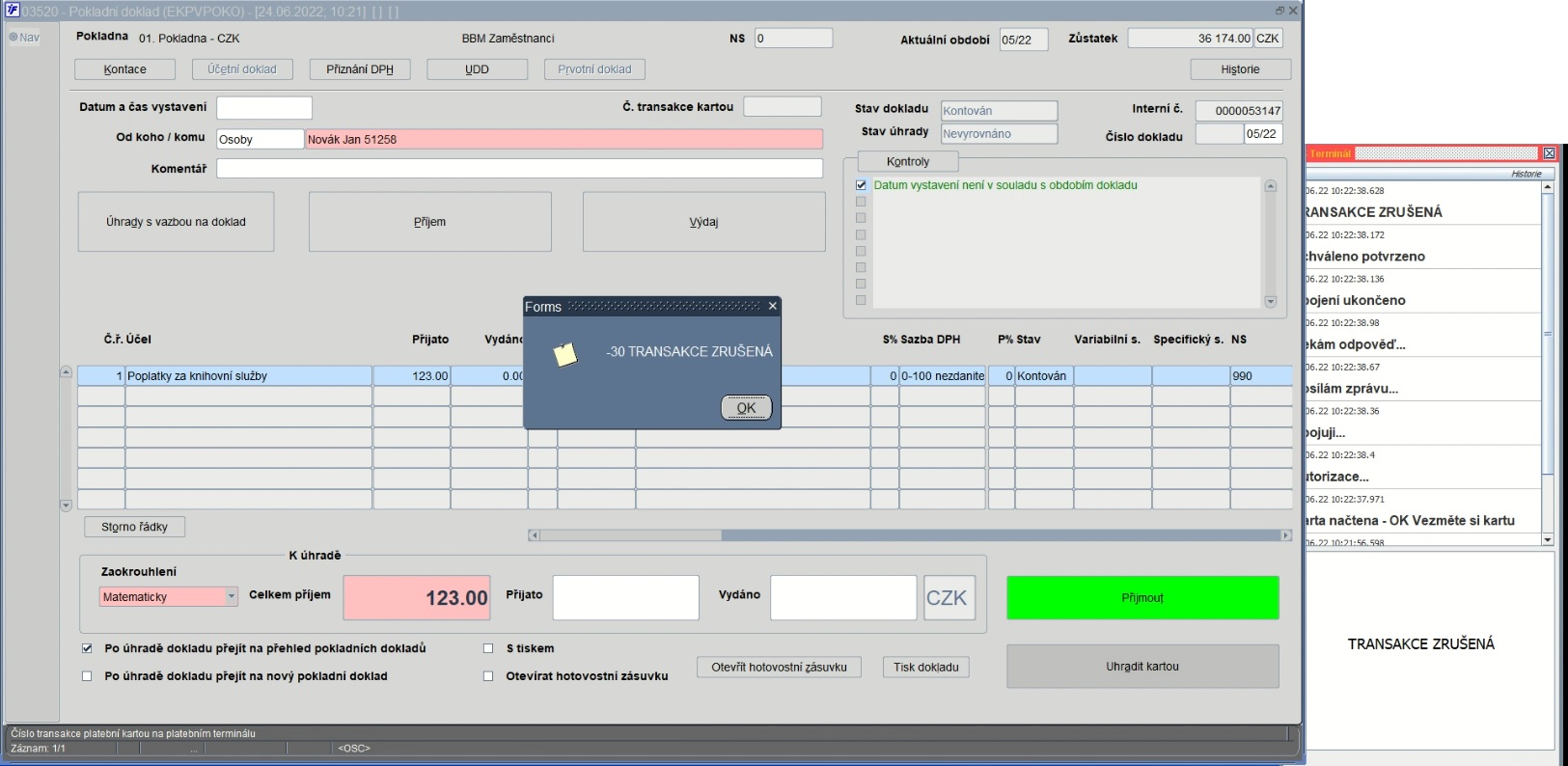Open 'Úhrady s vazbou na doklad'
This screenshot has width=1568, height=766.
pos(176,222)
